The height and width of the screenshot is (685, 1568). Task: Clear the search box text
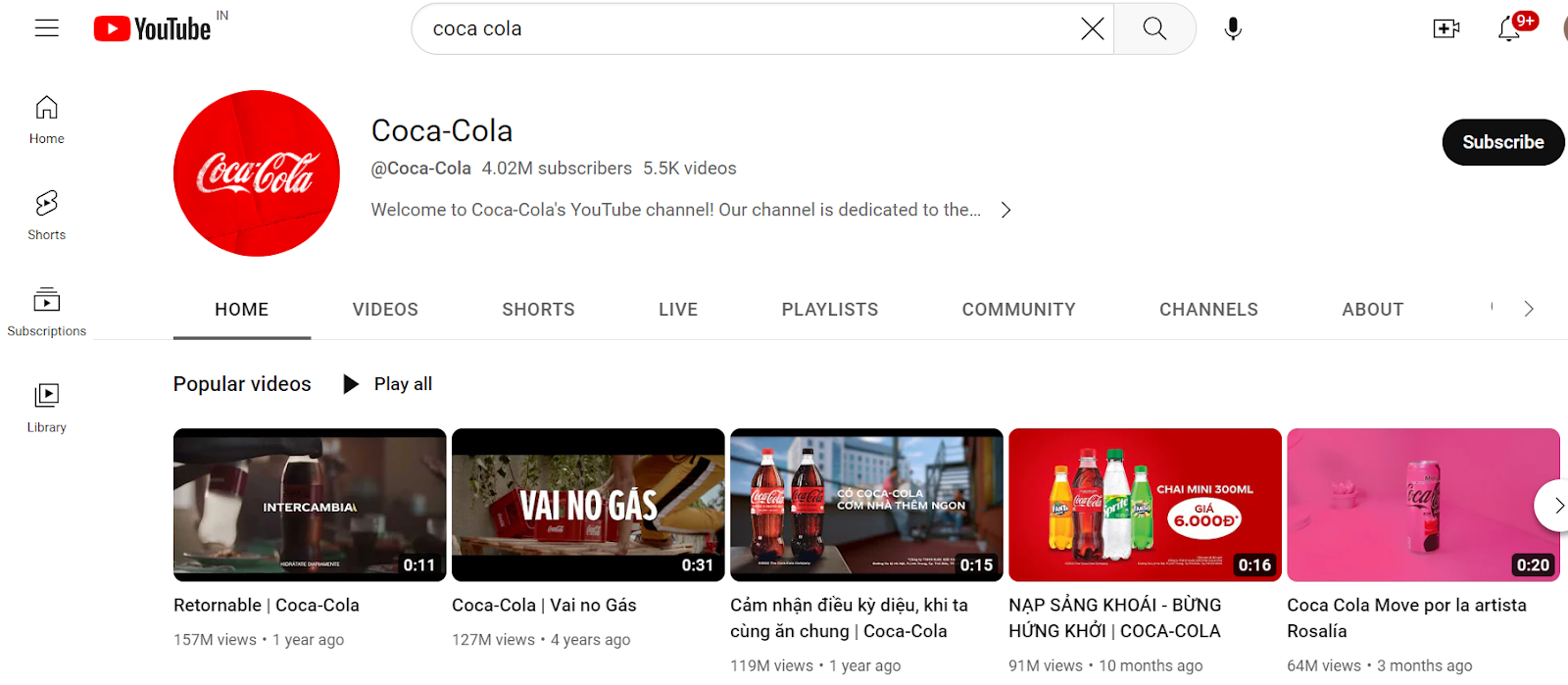[x=1092, y=29]
